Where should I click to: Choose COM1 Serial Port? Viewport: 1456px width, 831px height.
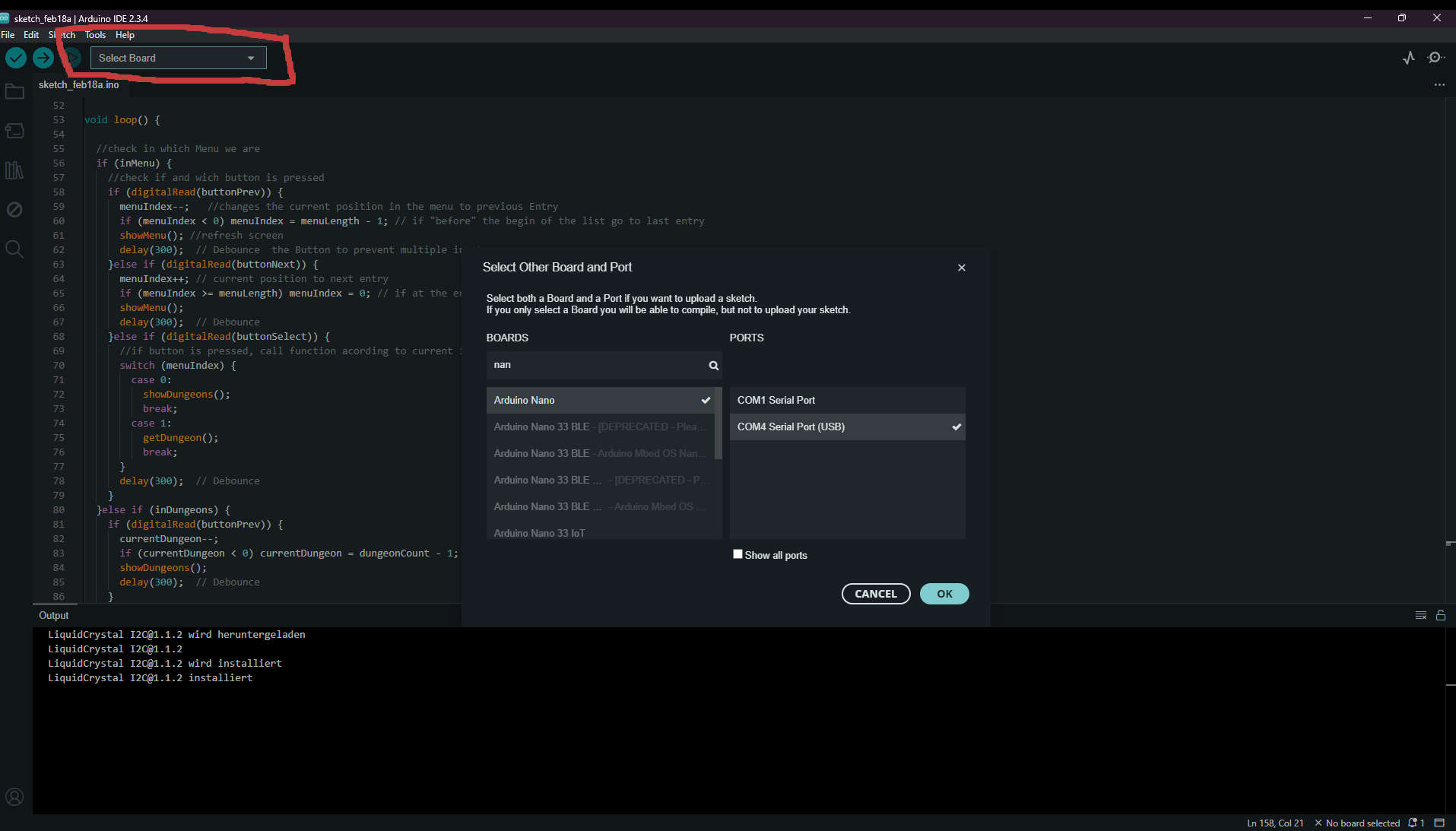coord(848,400)
